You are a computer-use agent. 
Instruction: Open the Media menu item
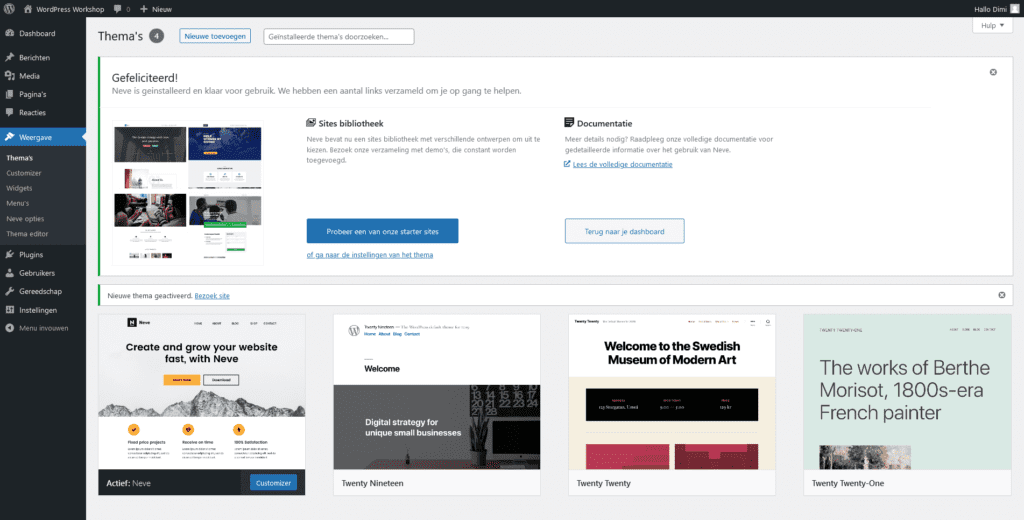click(42, 76)
